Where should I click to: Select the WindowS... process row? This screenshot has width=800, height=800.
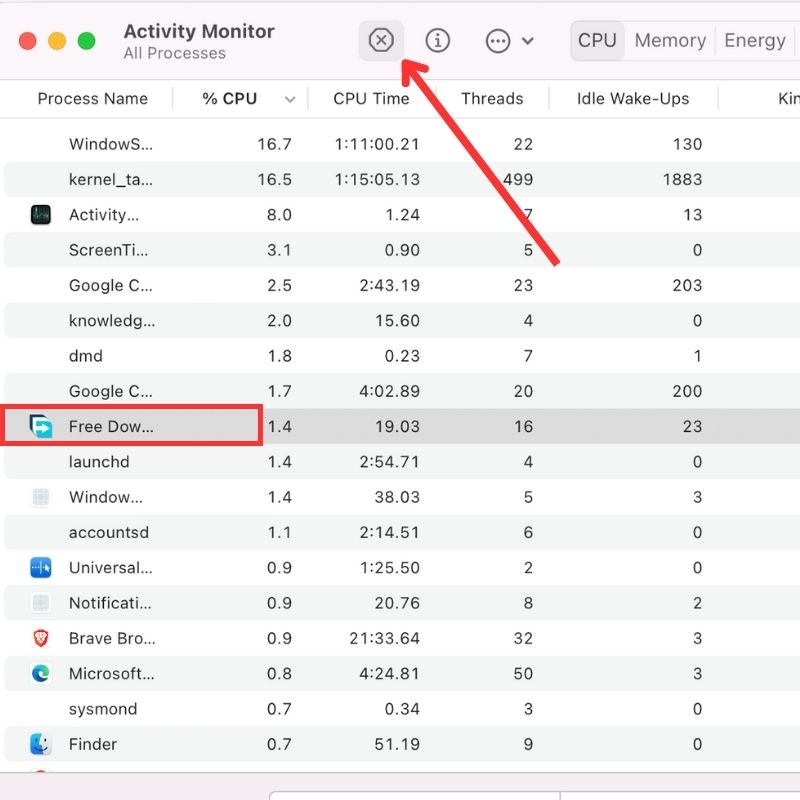[402, 144]
